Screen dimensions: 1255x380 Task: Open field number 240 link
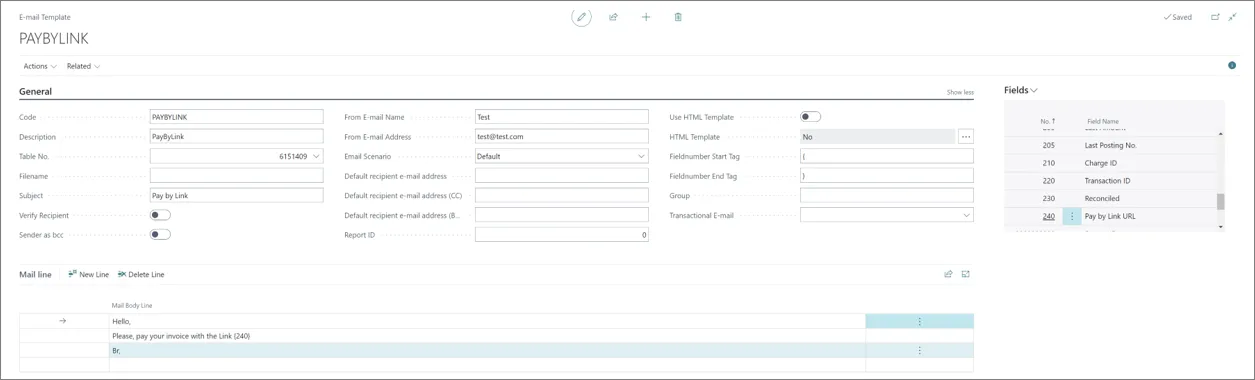tap(1048, 216)
